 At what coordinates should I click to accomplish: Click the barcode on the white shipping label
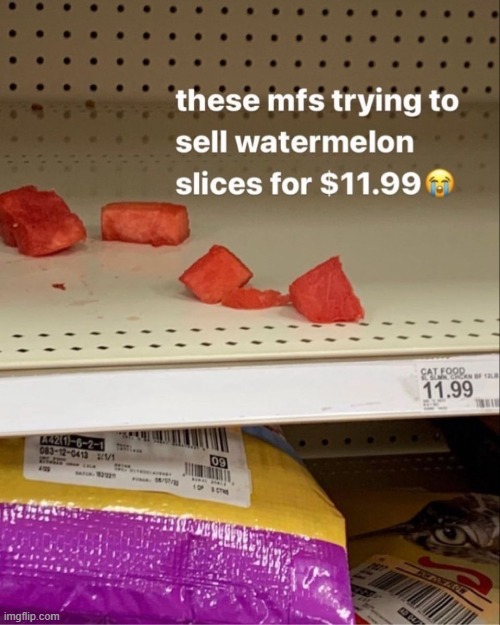pos(187,438)
